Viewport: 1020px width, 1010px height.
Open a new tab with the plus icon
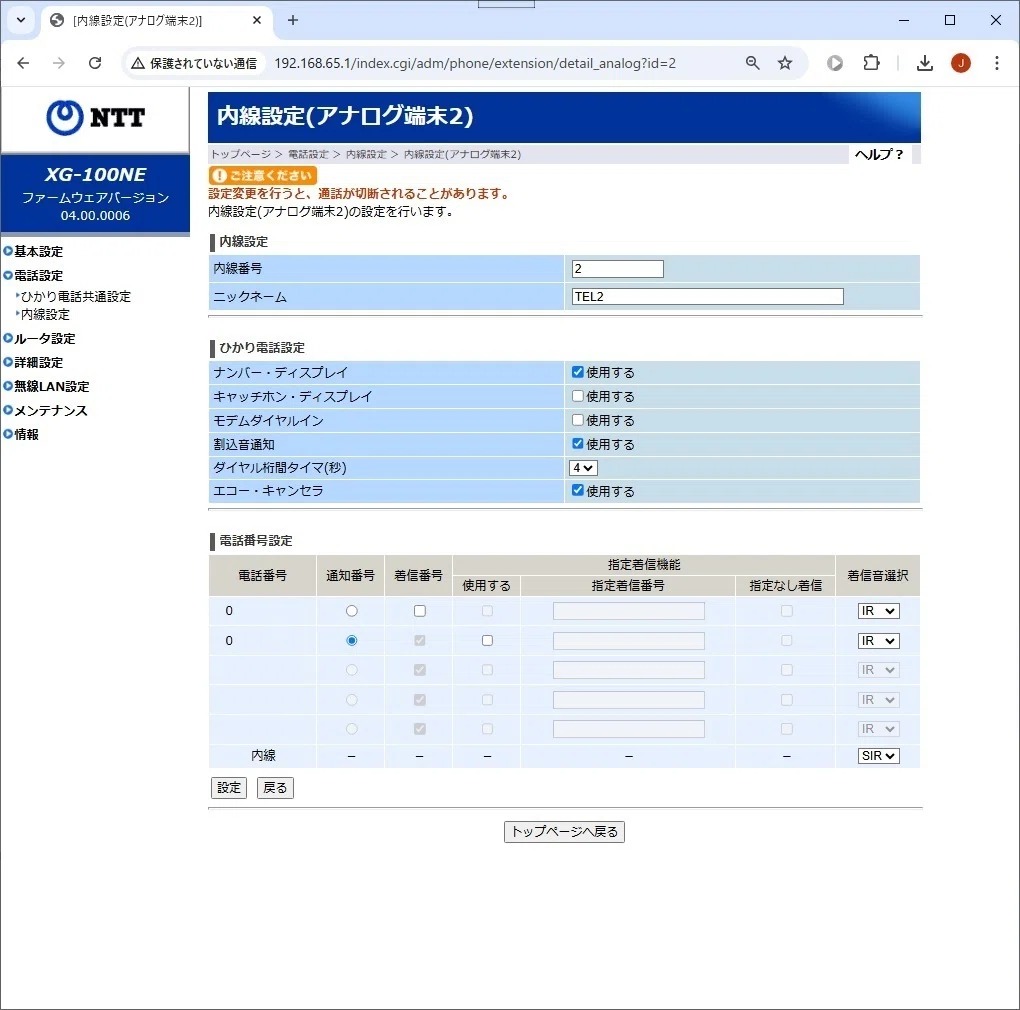(x=293, y=20)
